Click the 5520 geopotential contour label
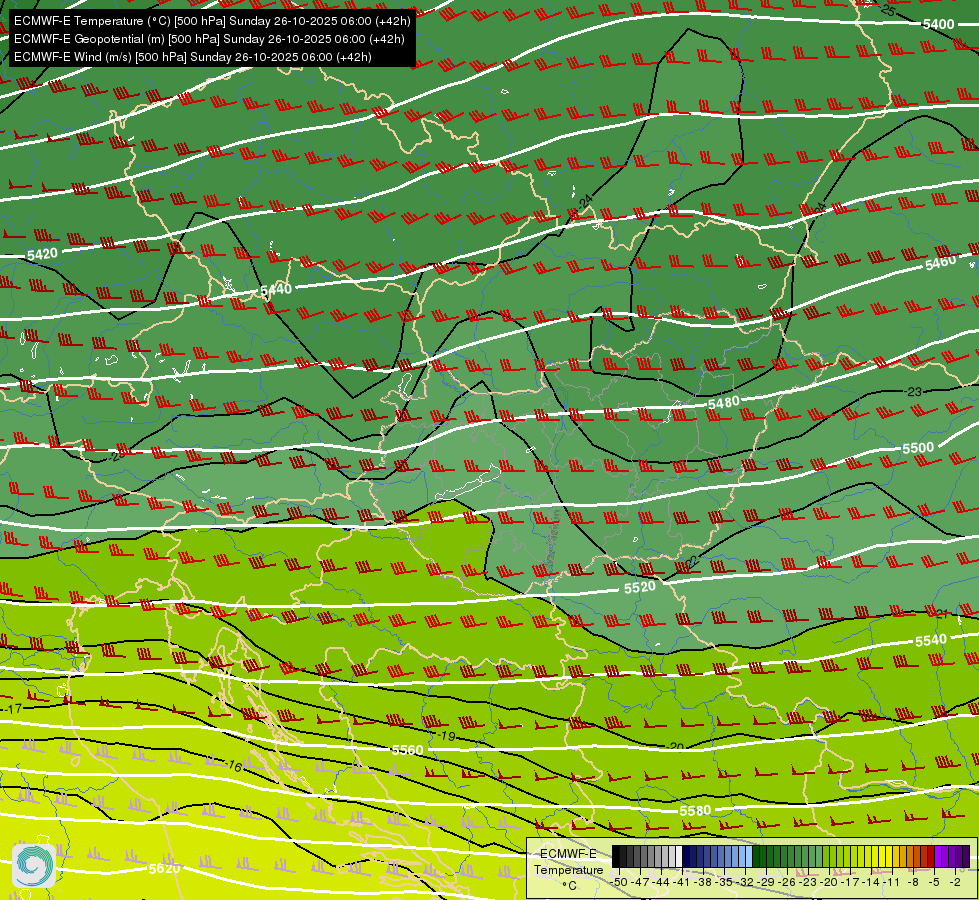 pyautogui.click(x=640, y=587)
